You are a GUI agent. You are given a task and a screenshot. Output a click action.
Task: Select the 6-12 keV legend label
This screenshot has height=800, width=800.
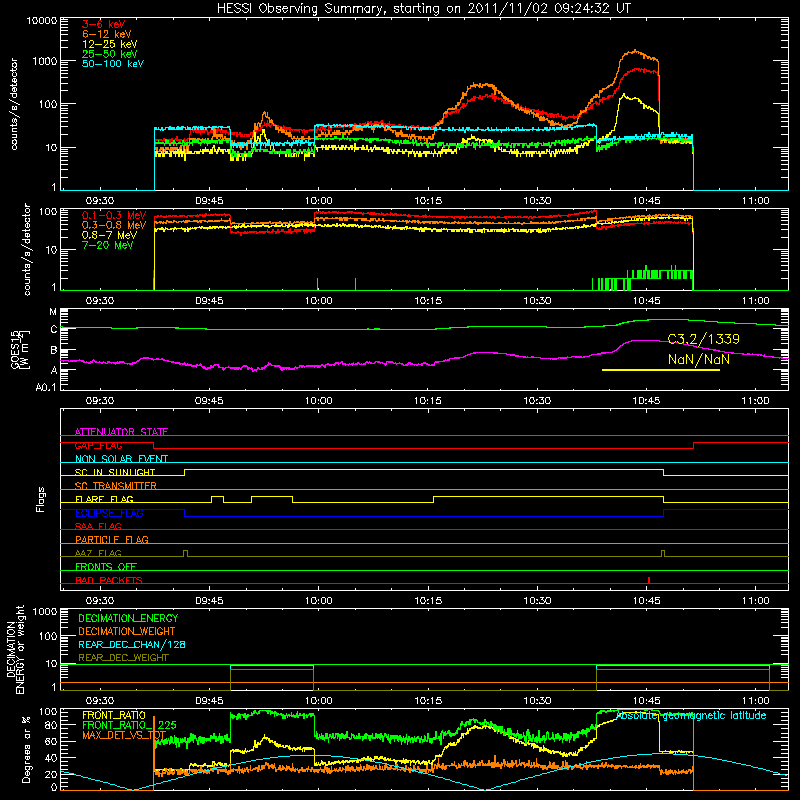(x=107, y=34)
